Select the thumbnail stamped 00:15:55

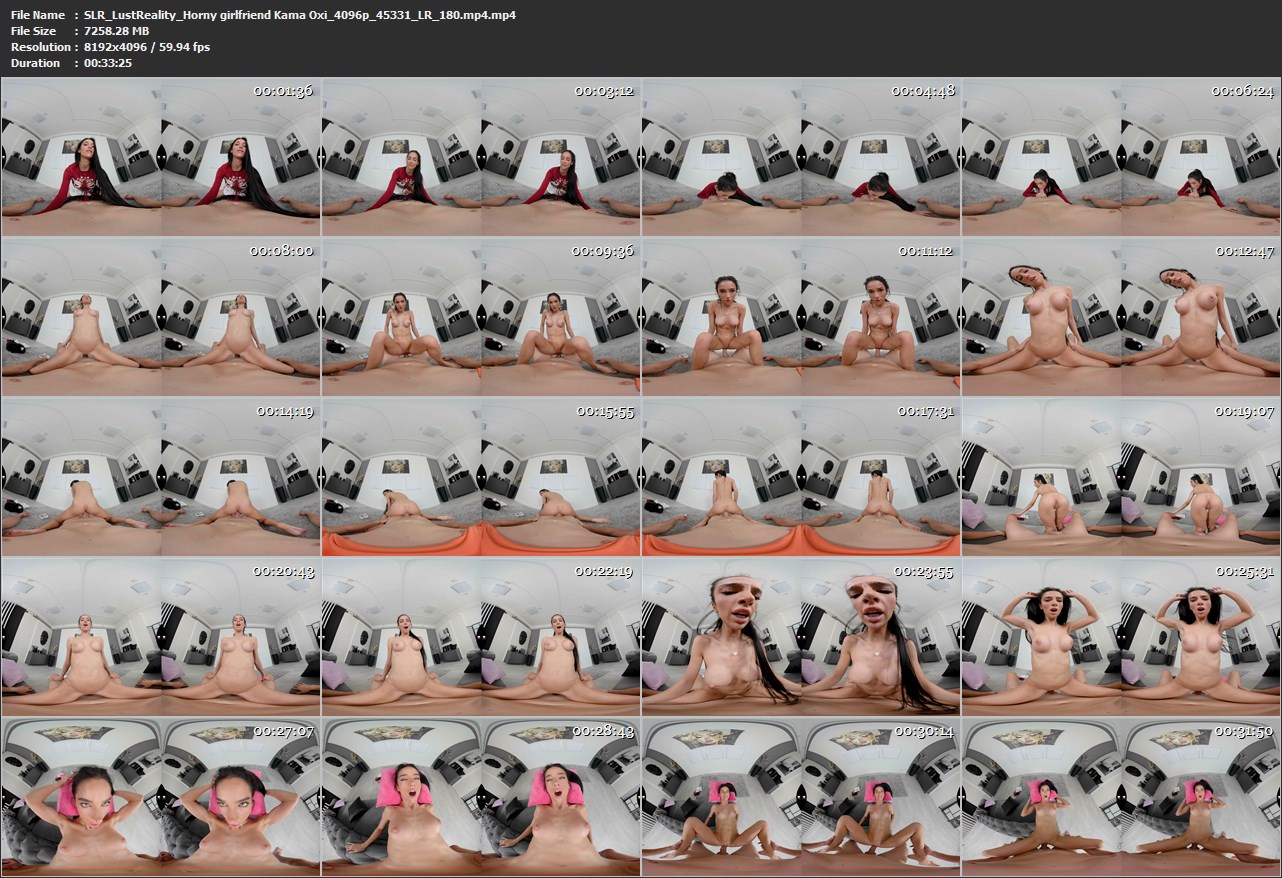pyautogui.click(x=481, y=477)
